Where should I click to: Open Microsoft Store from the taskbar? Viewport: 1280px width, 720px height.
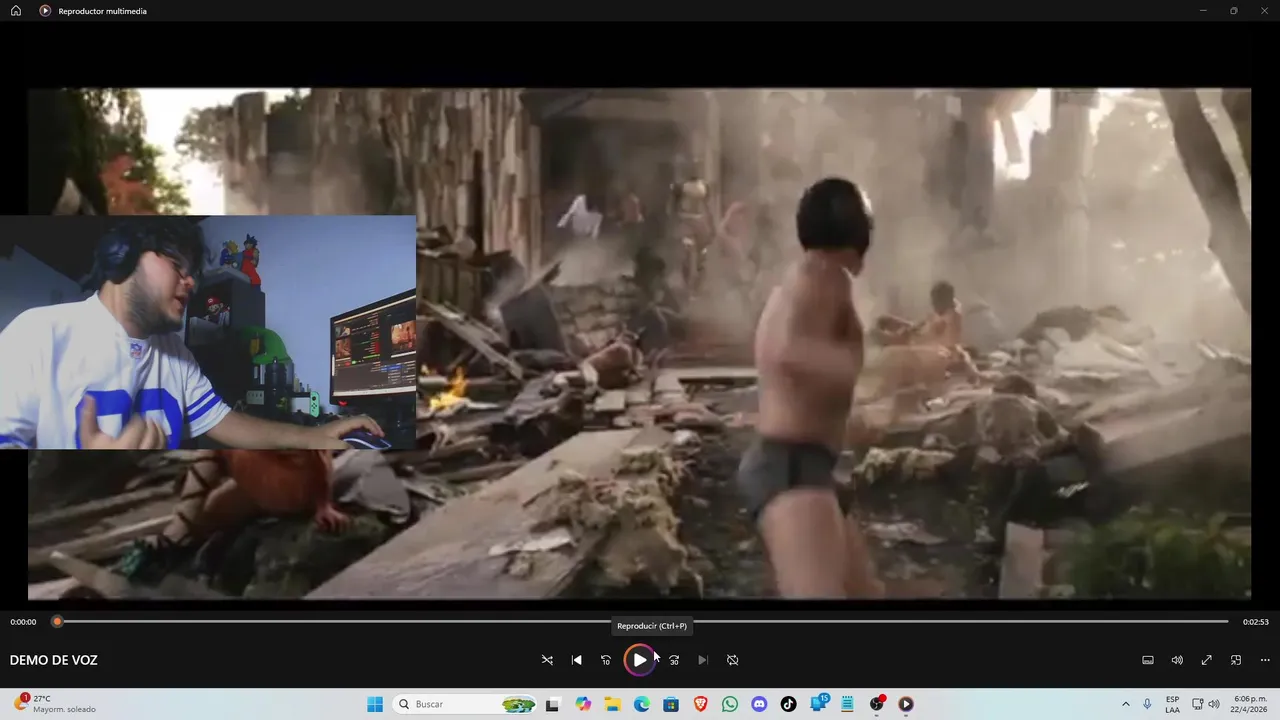[x=671, y=704]
